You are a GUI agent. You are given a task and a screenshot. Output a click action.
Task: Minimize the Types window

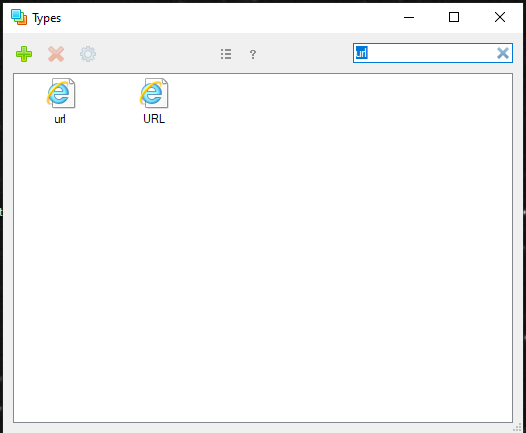(409, 17)
